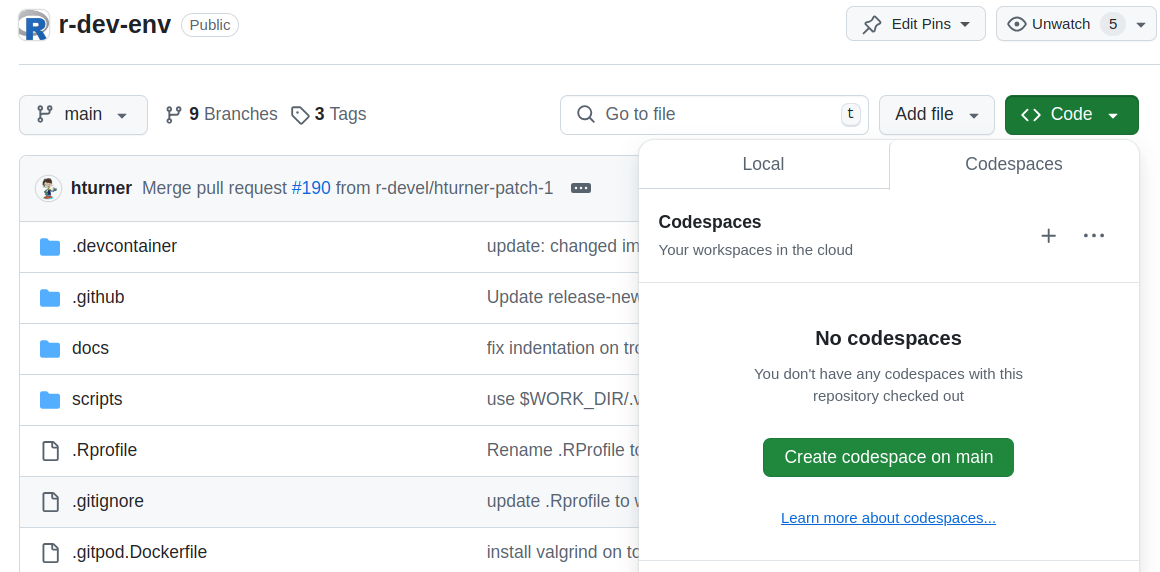
Task: Click the R project logo avatar
Action: (x=34, y=25)
